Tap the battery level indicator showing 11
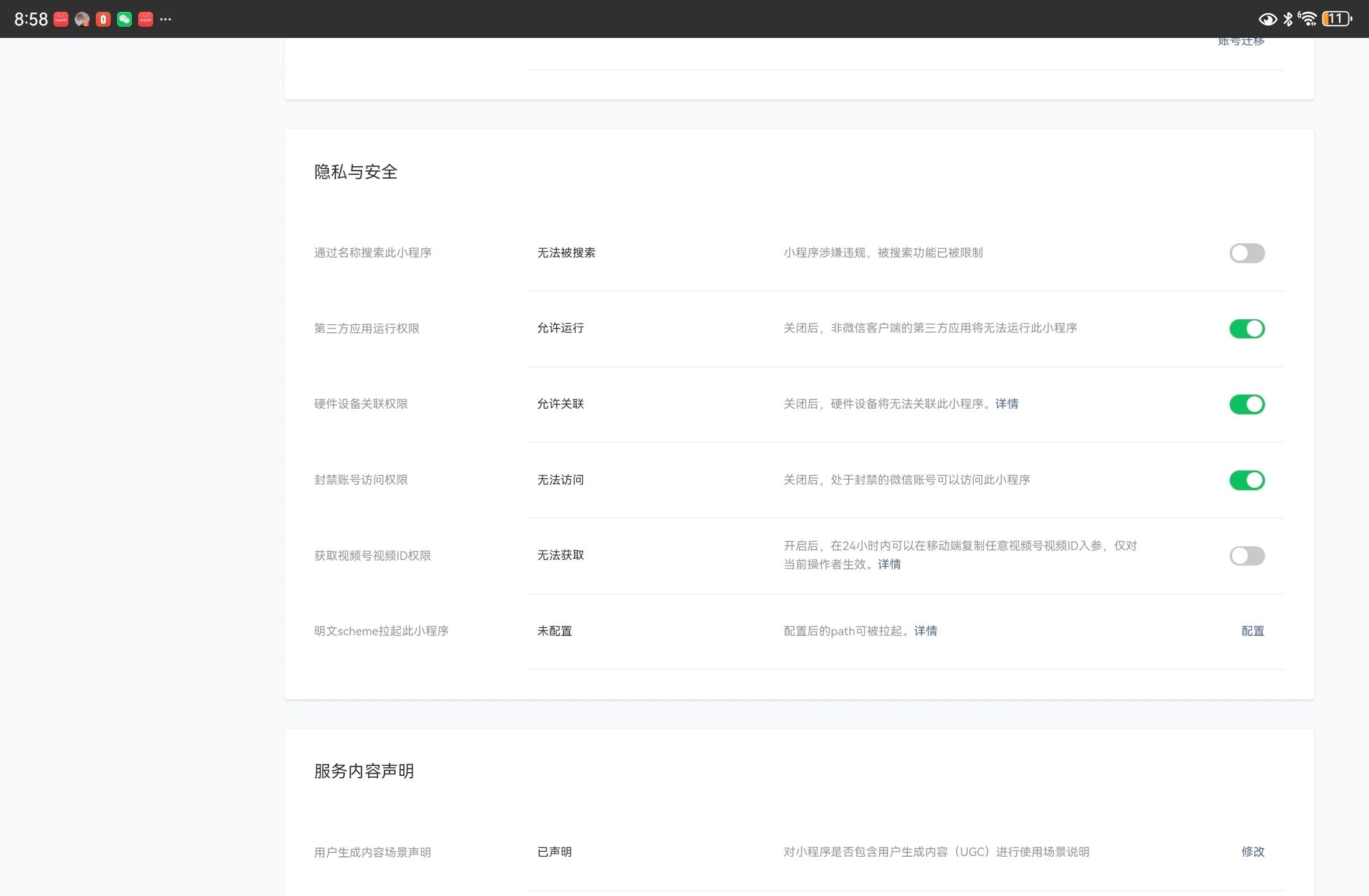The height and width of the screenshot is (896, 1369). pos(1337,19)
